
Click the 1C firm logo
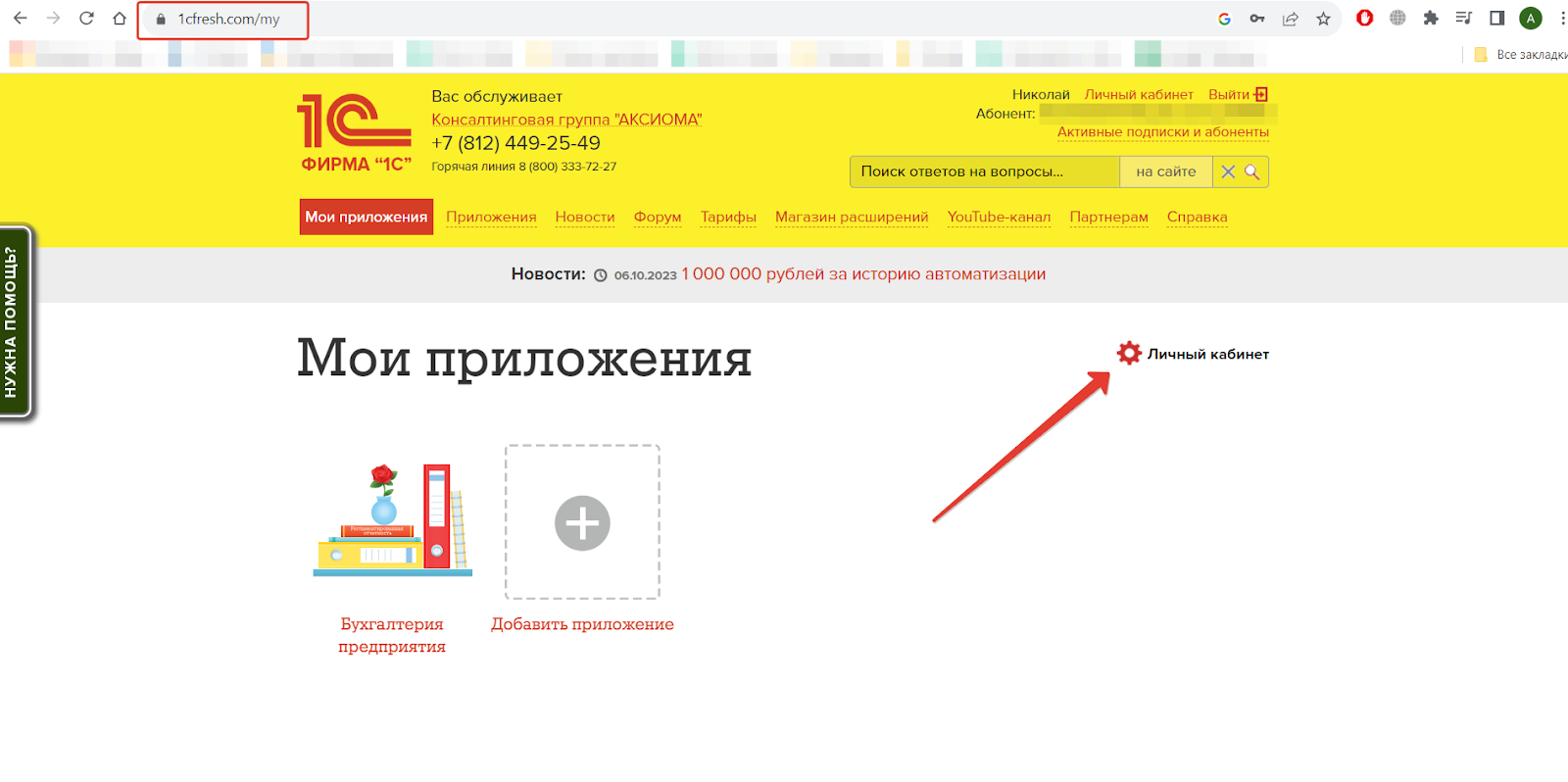355,133
